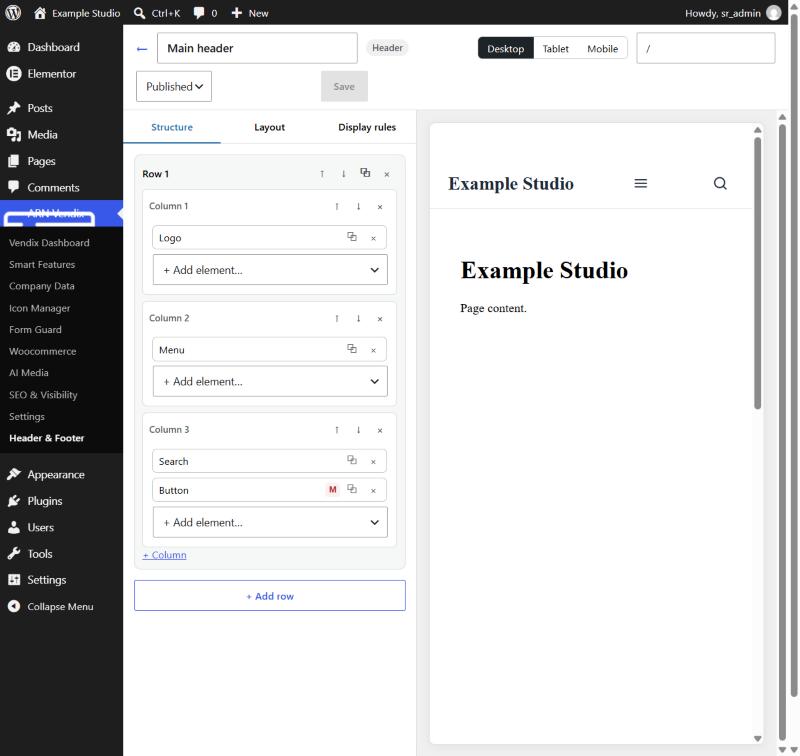Remove the Logo element
800x756 pixels.
tap(373, 238)
